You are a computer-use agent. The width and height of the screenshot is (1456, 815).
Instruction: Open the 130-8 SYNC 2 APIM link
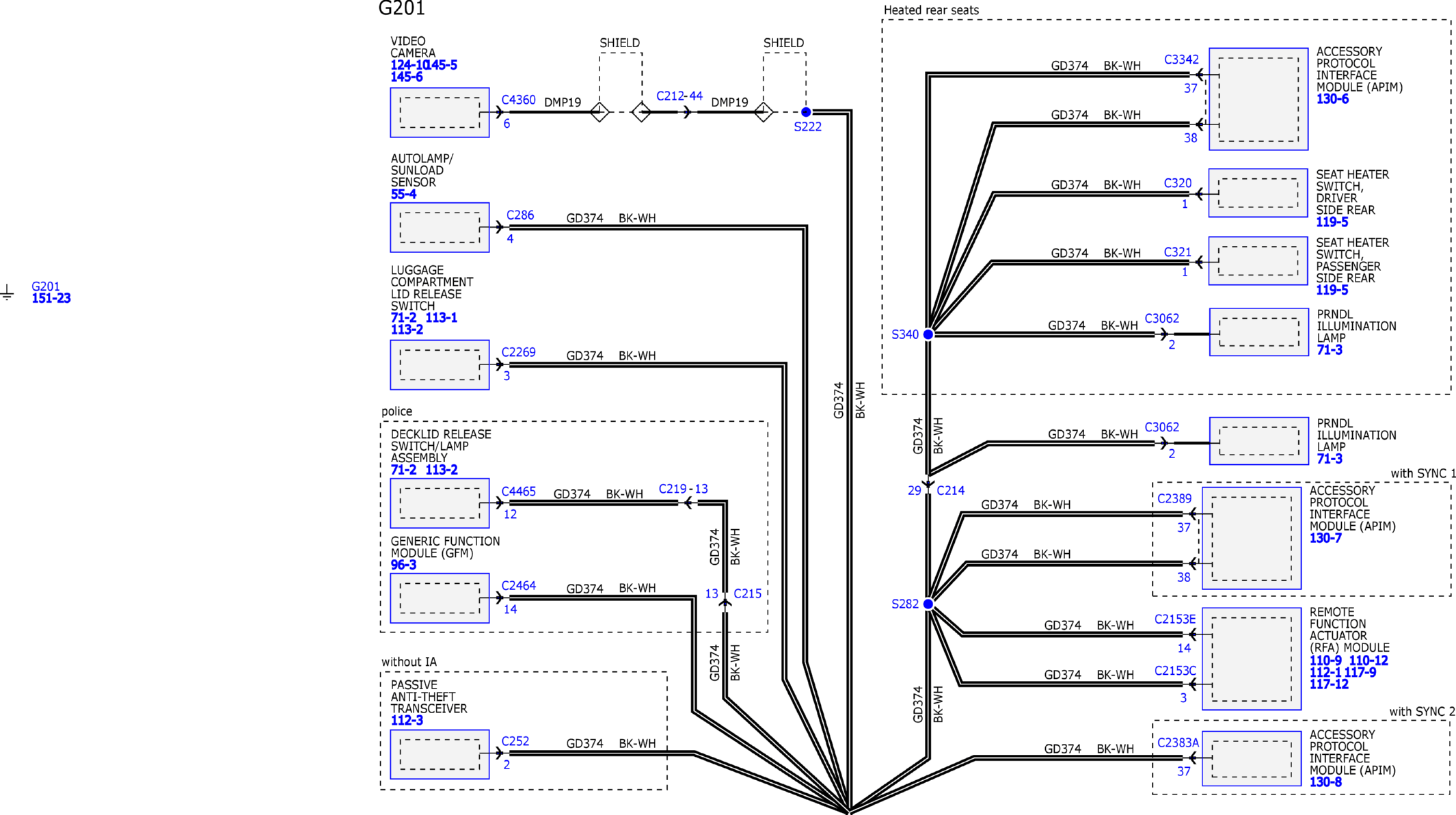point(1325,782)
